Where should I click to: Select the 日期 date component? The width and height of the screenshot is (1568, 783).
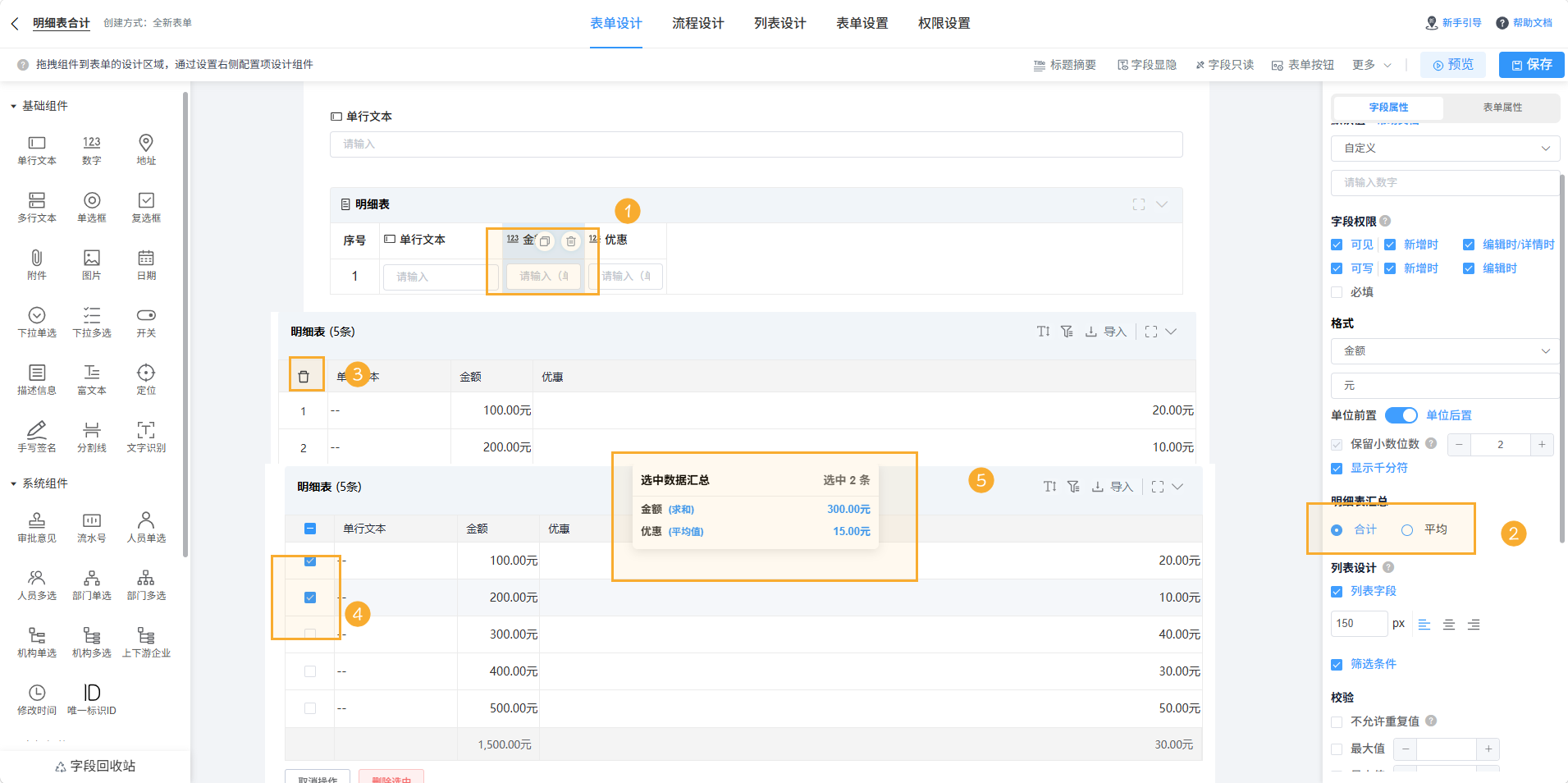[x=146, y=265]
